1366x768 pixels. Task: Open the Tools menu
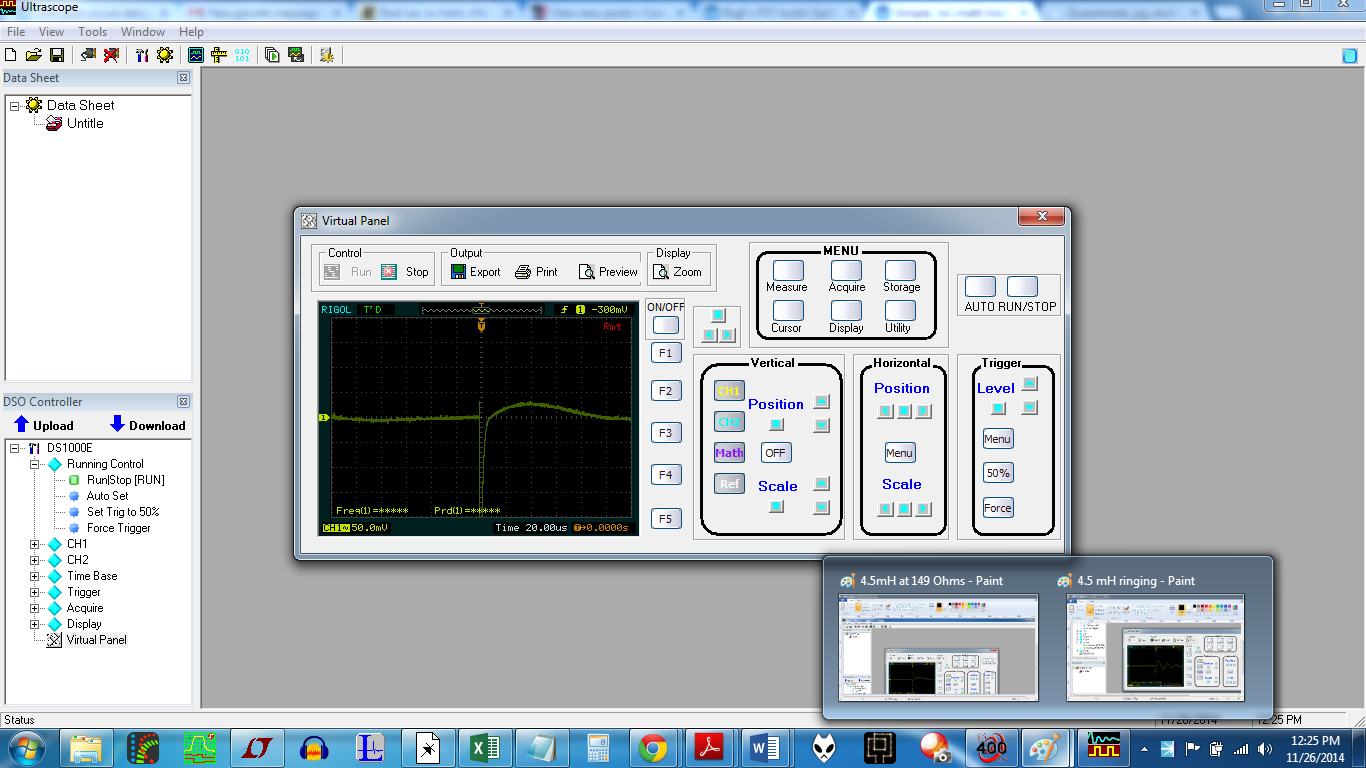click(x=92, y=32)
